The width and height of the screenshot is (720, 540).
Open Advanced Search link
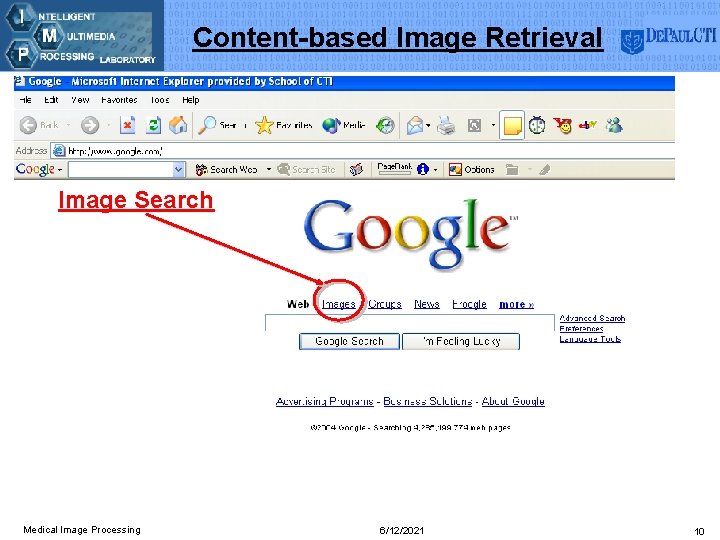592,318
